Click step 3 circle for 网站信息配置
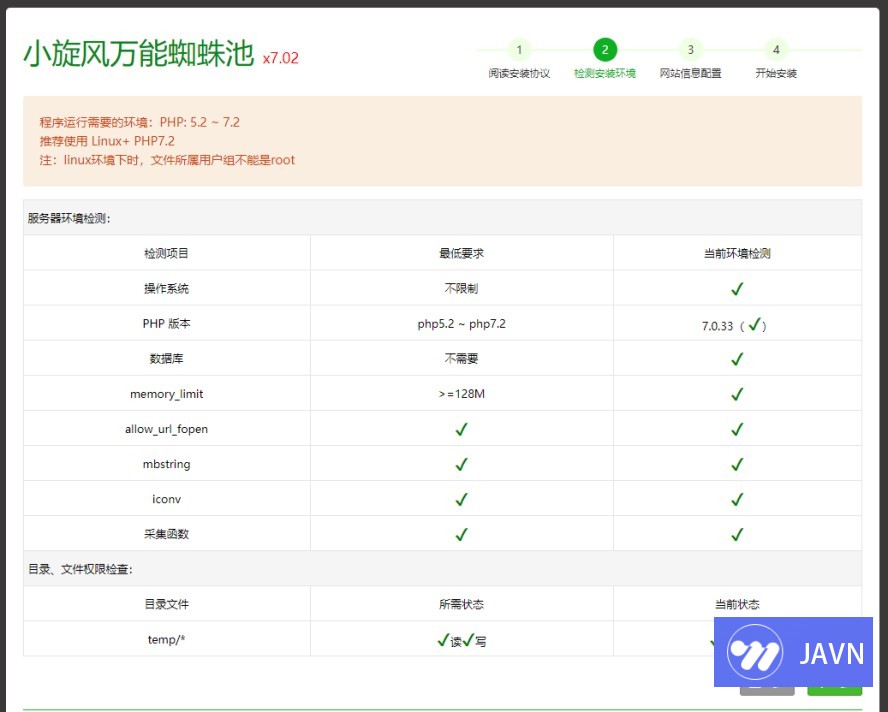Screen dimensions: 888x712 (690, 50)
